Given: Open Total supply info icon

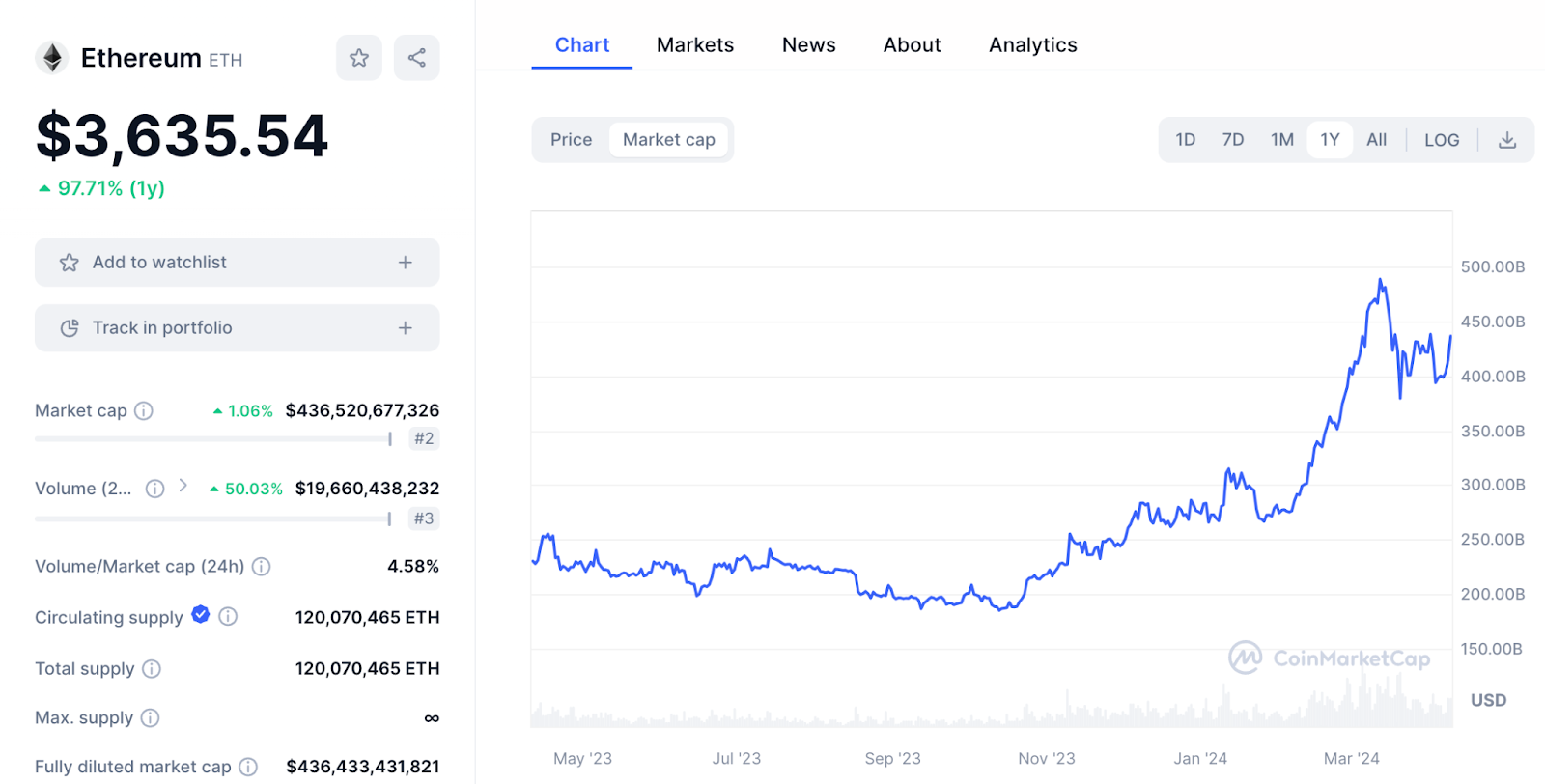Looking at the screenshot, I should click(x=152, y=668).
